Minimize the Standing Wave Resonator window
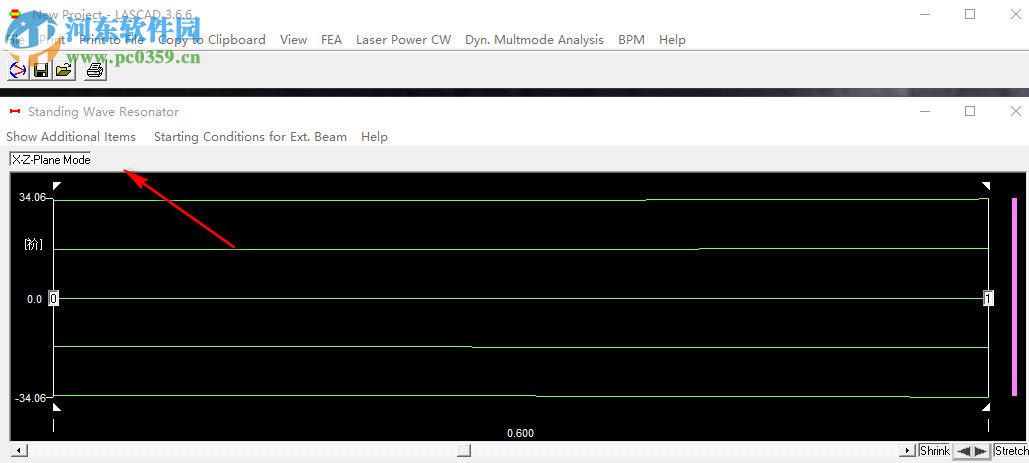1029x463 pixels. 925,111
